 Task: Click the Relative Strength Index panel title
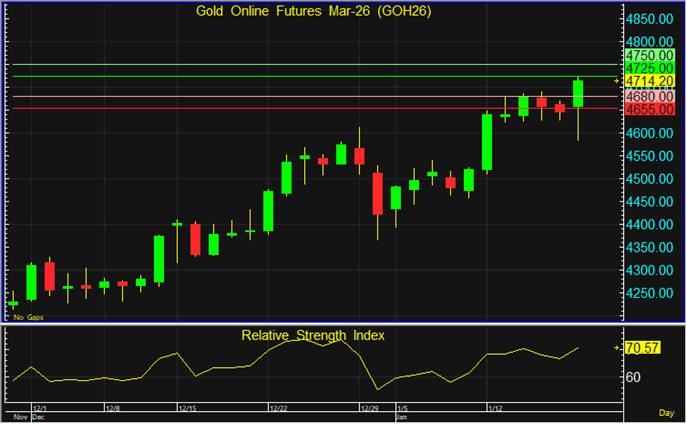pyautogui.click(x=313, y=334)
